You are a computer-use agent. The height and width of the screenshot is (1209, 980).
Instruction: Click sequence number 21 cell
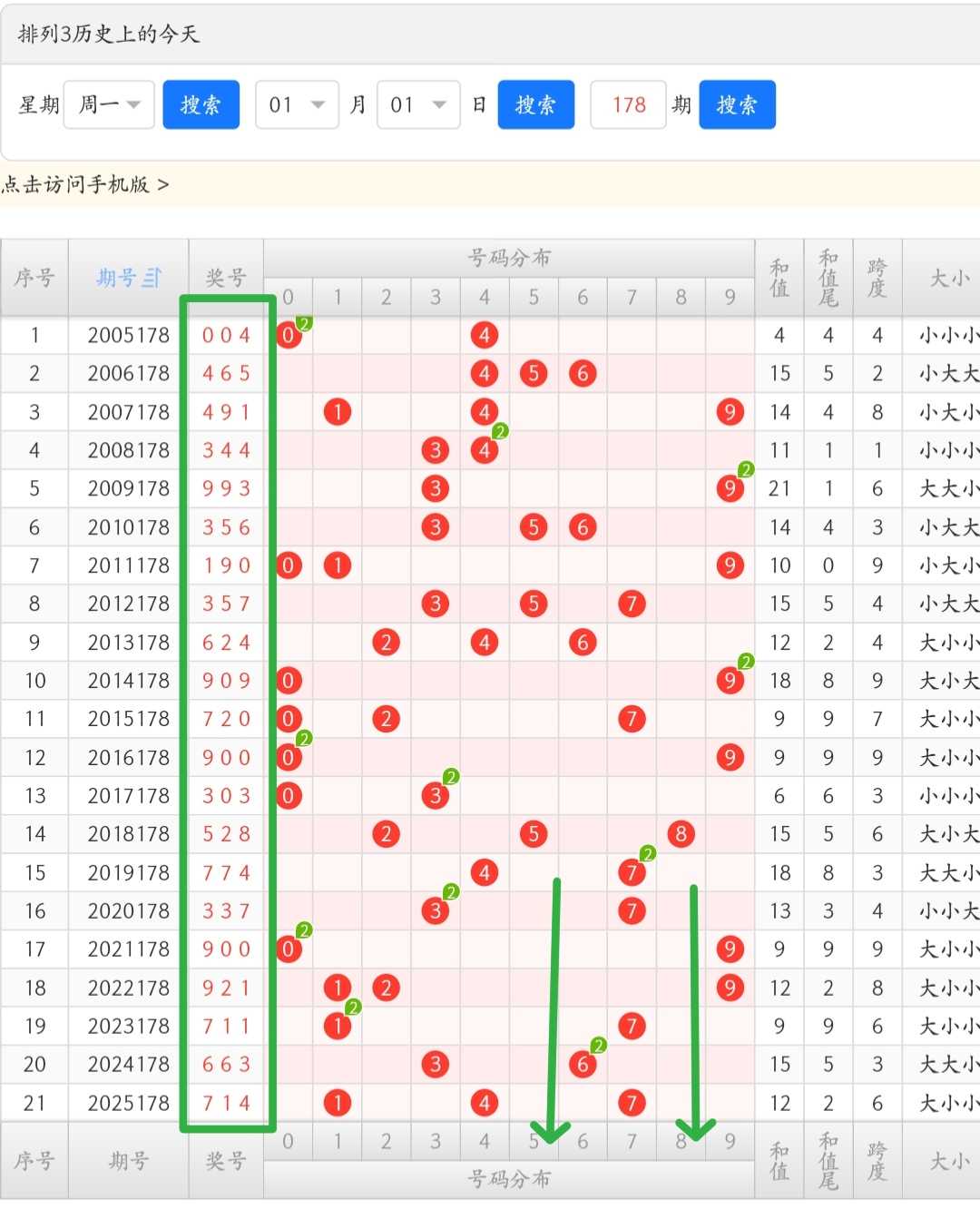[34, 1103]
